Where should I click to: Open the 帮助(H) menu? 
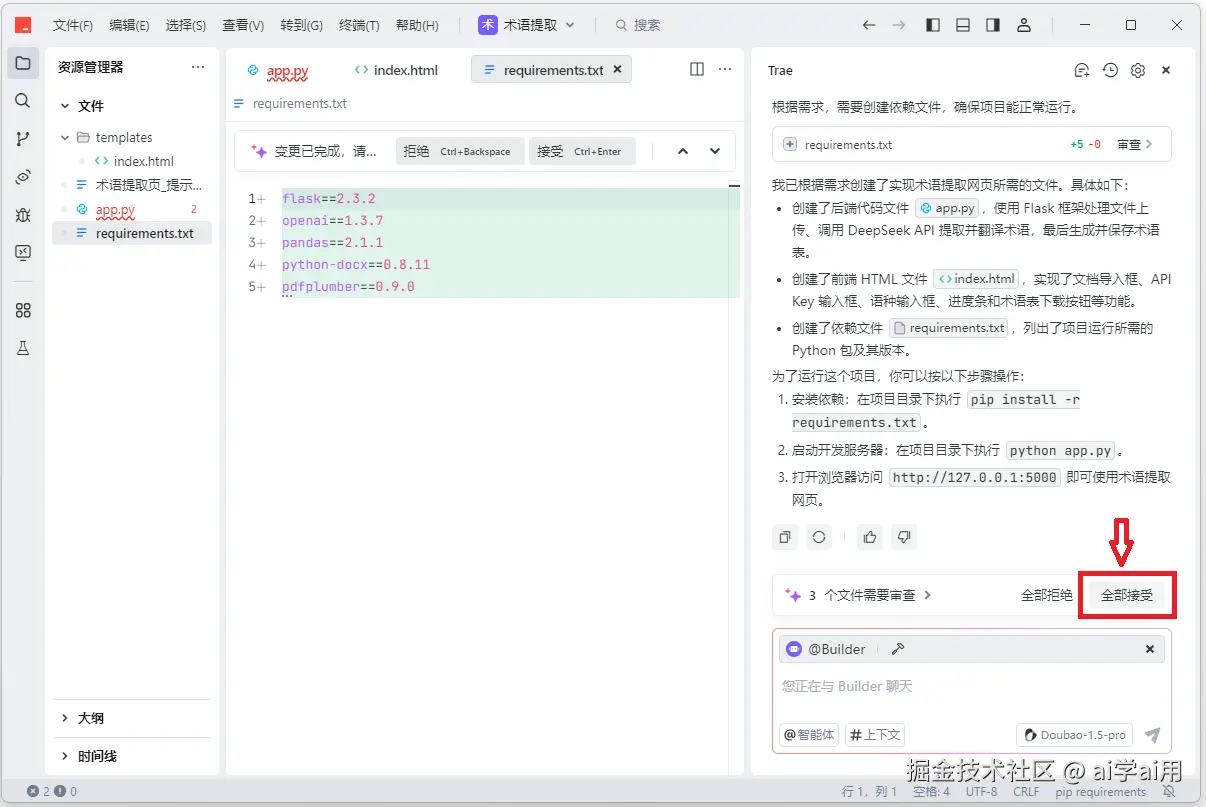[417, 25]
